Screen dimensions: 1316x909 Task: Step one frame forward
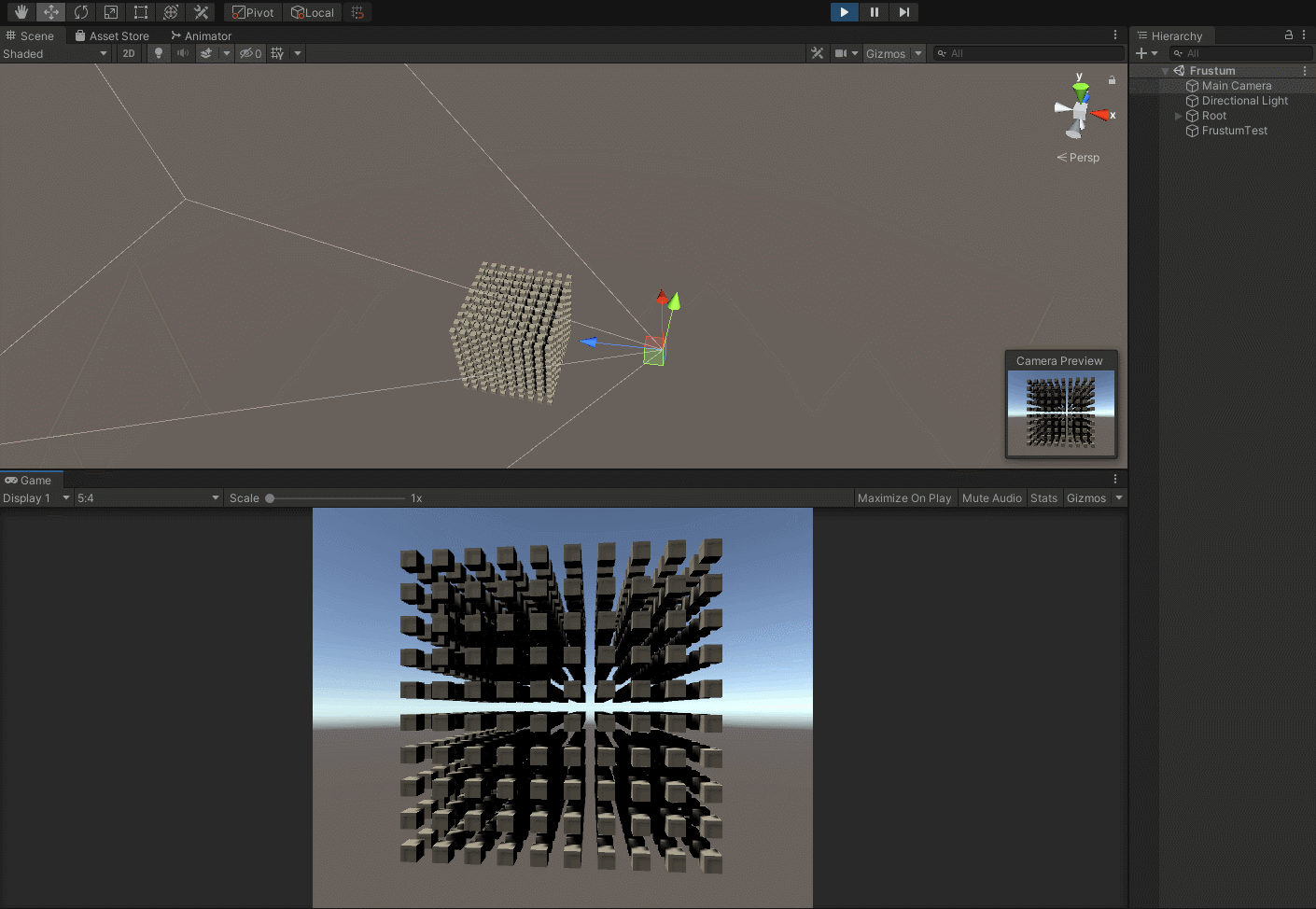(903, 12)
